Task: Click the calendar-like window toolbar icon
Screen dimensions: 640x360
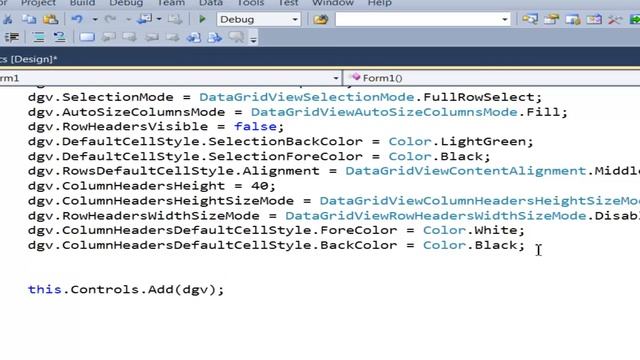Action: [x=594, y=19]
